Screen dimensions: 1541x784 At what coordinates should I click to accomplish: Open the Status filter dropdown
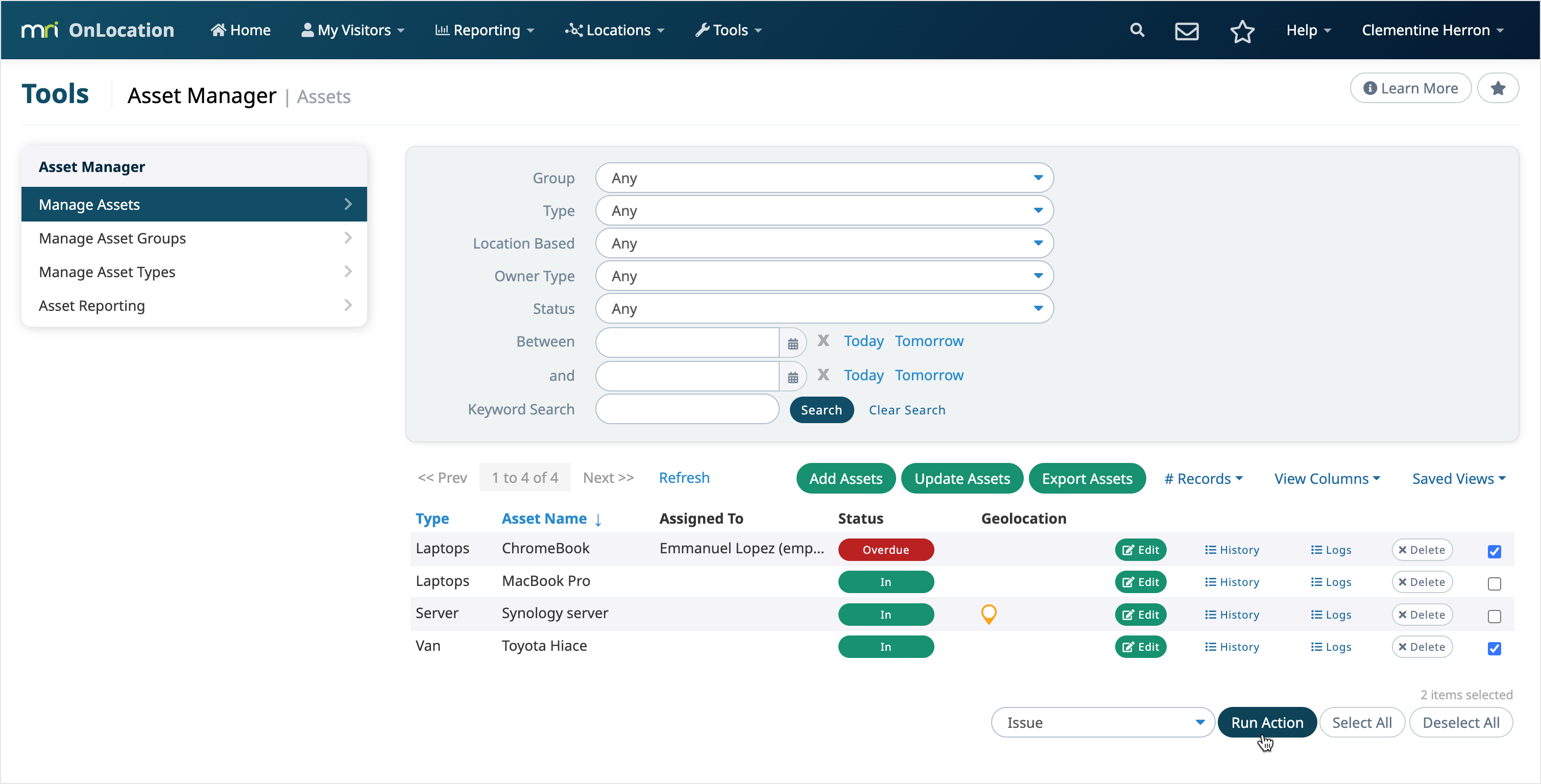824,309
